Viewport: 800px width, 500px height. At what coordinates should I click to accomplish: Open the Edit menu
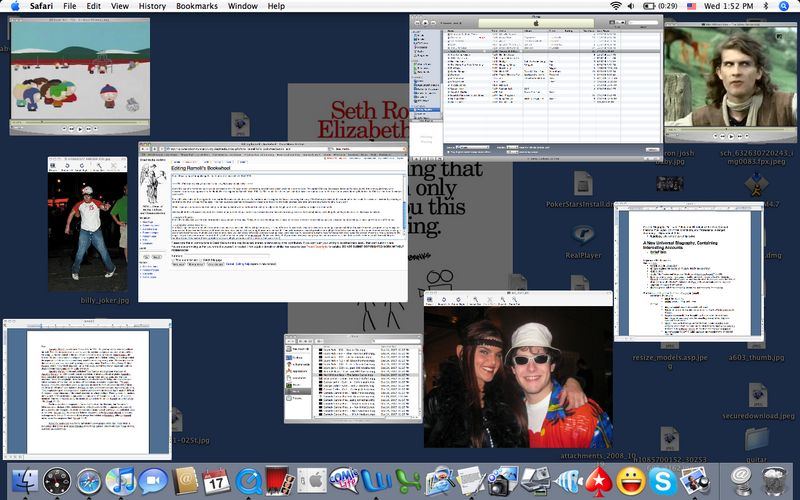click(x=93, y=6)
